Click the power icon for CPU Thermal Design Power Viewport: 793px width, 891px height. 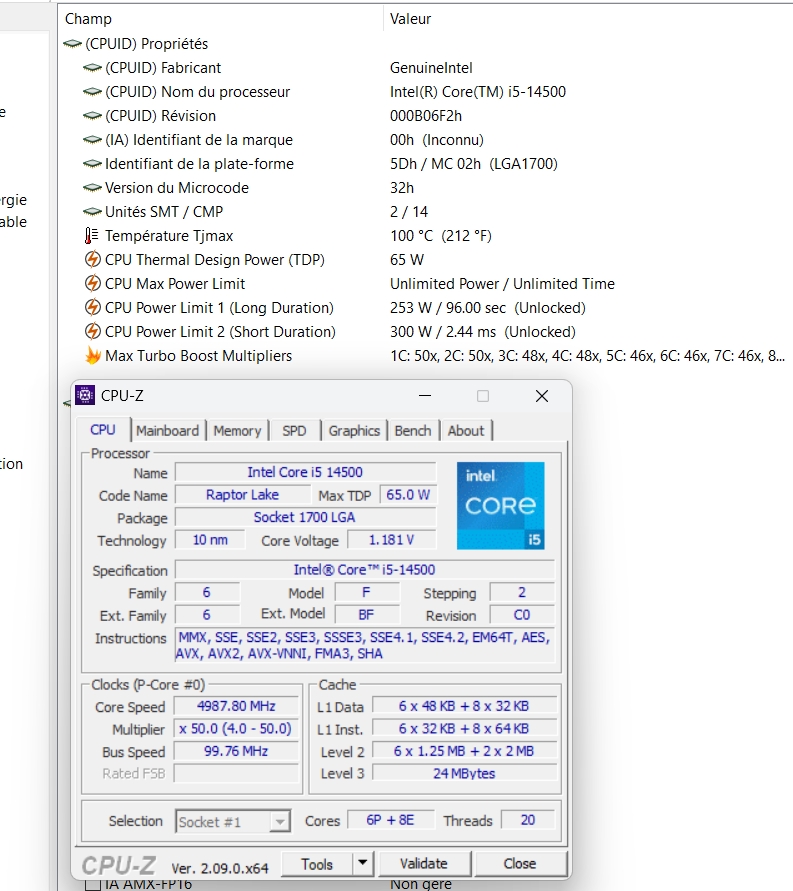click(92, 259)
